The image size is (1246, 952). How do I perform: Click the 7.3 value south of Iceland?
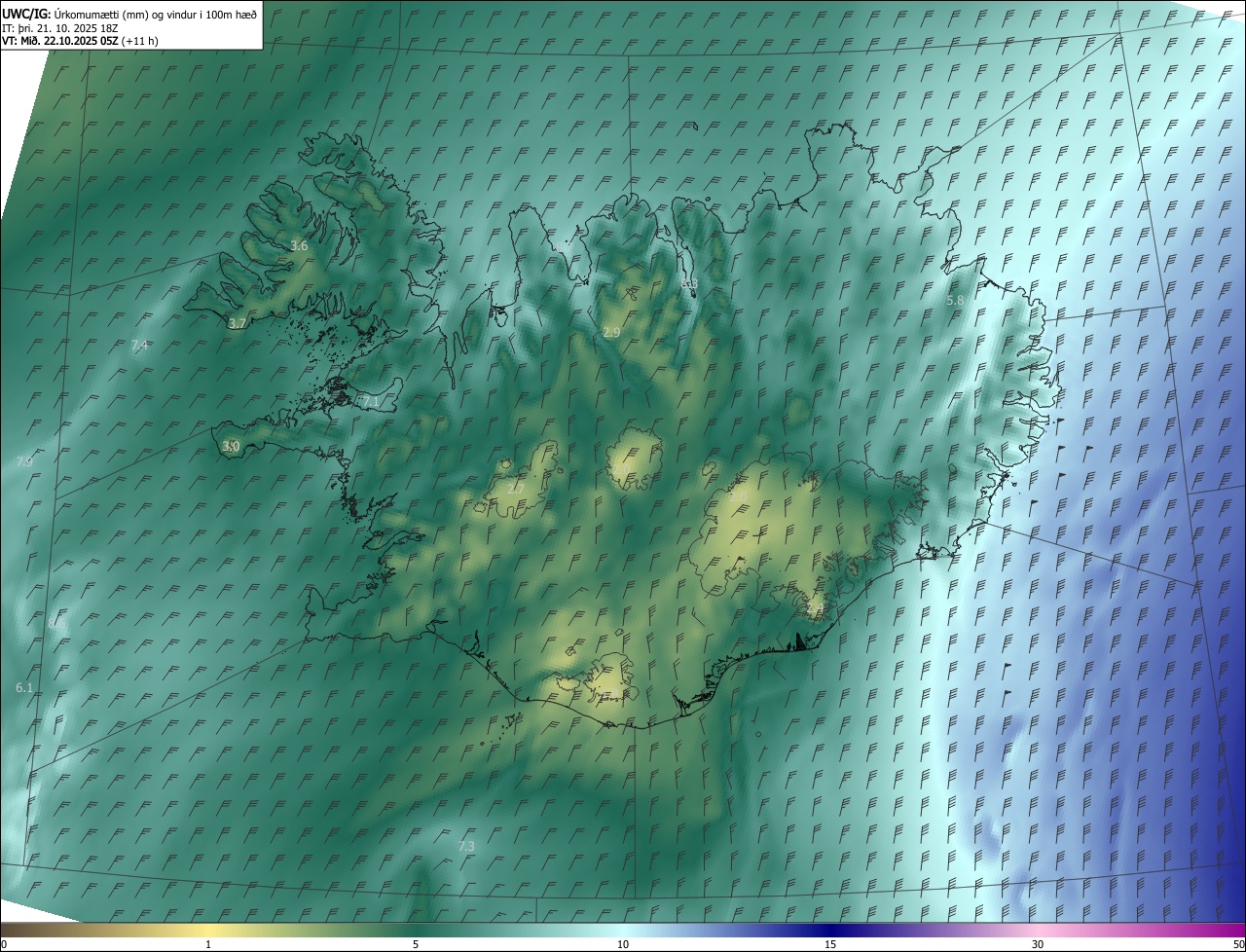(x=466, y=847)
